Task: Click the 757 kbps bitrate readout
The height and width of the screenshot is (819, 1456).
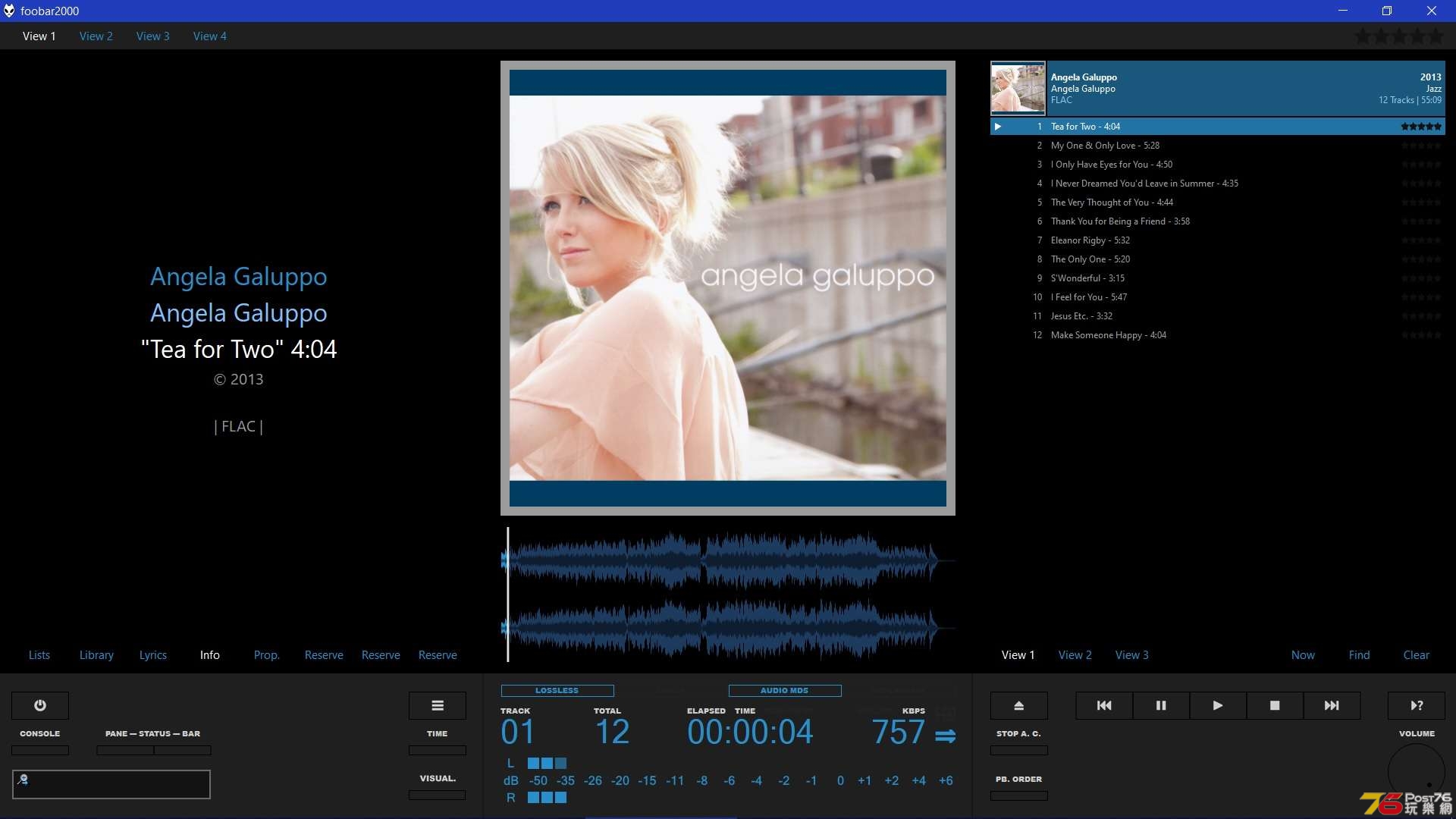Action: point(898,733)
